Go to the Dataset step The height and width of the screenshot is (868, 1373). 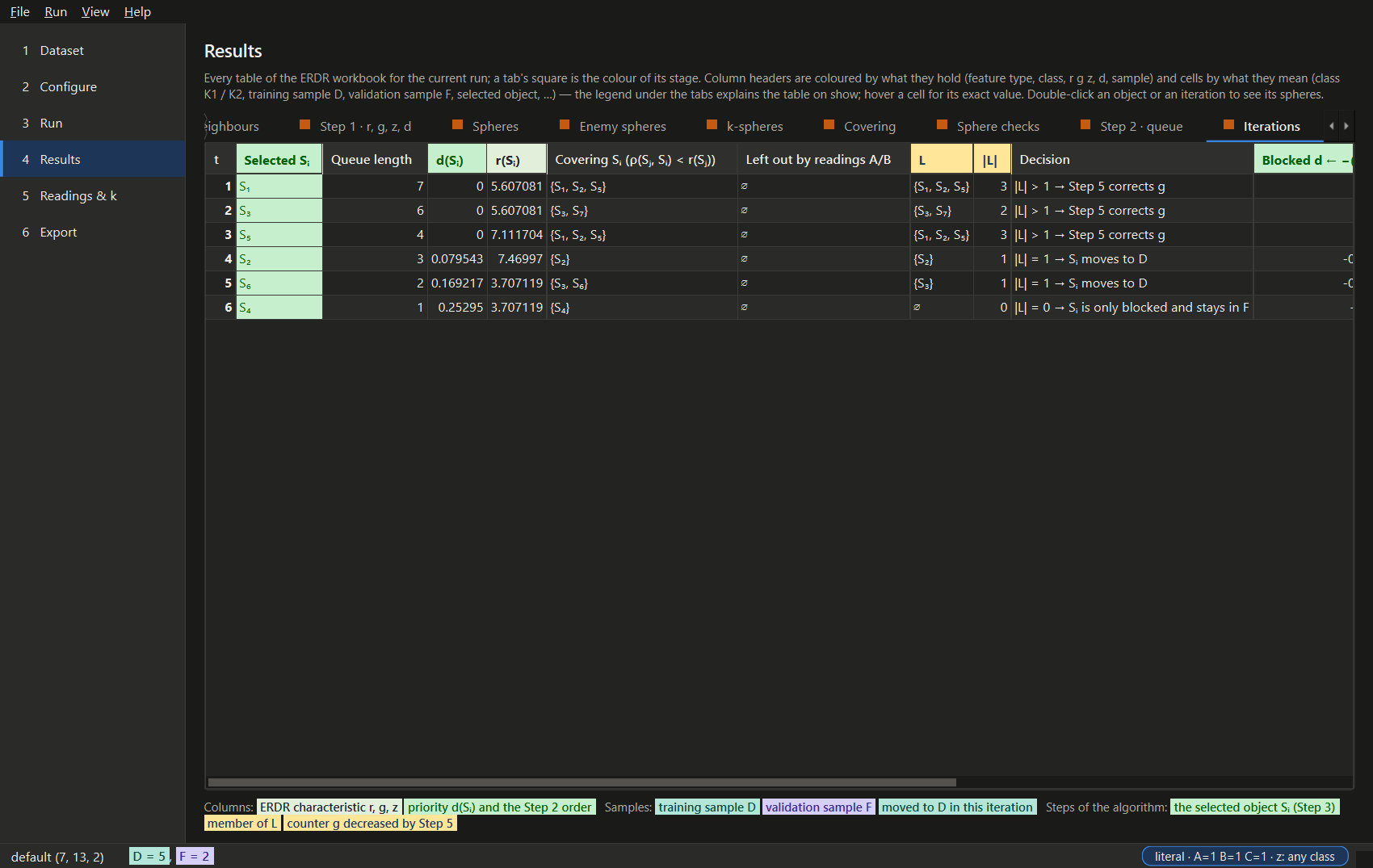click(x=93, y=50)
